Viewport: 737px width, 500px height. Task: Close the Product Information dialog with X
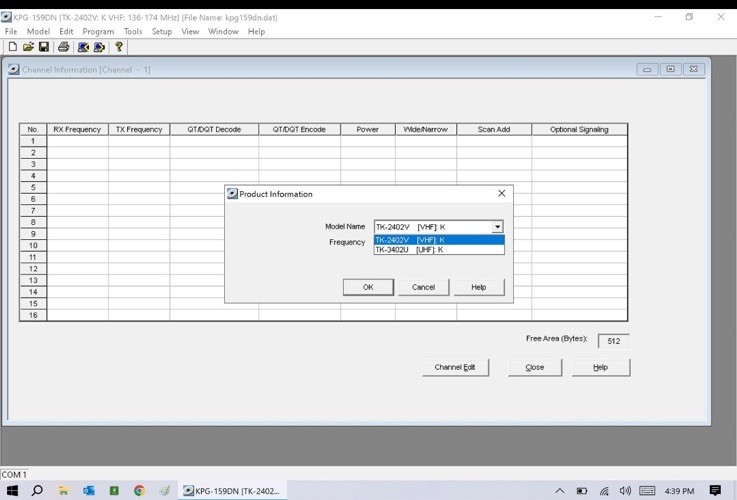(x=501, y=193)
